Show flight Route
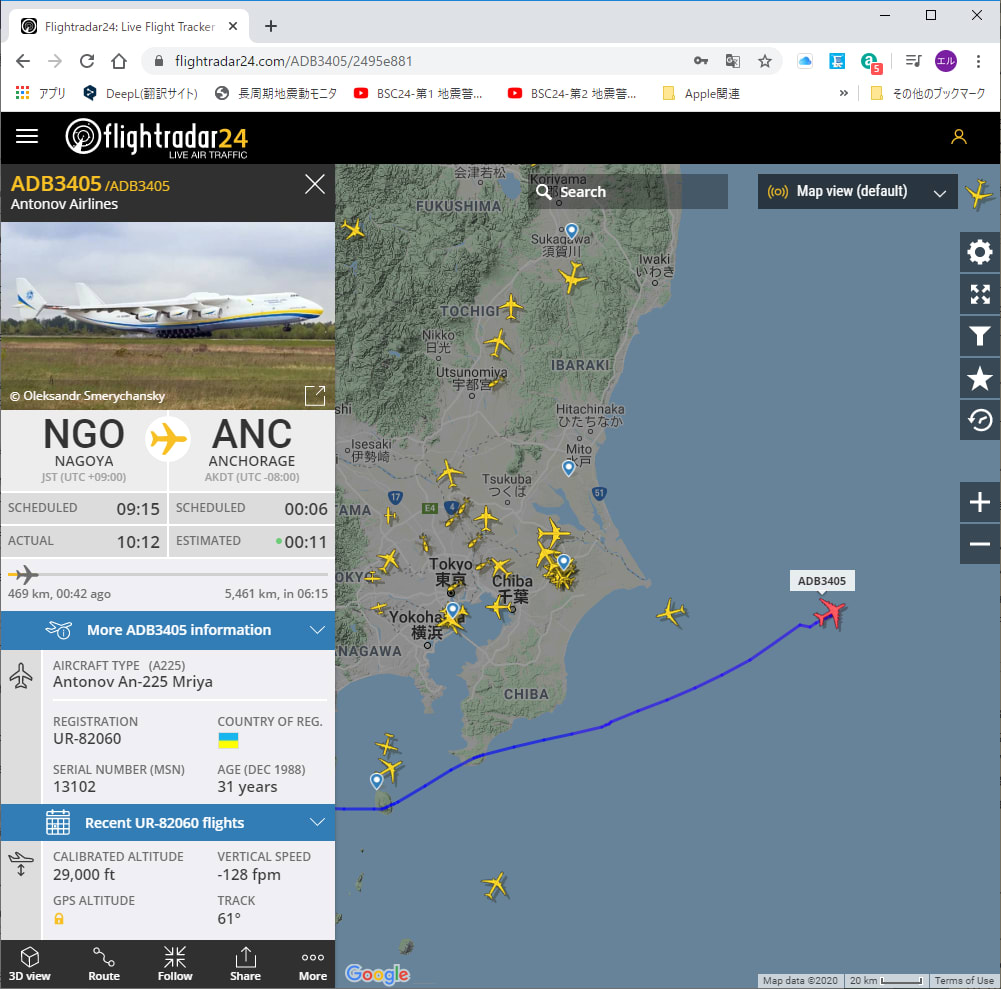The height and width of the screenshot is (989, 1001). [x=103, y=963]
